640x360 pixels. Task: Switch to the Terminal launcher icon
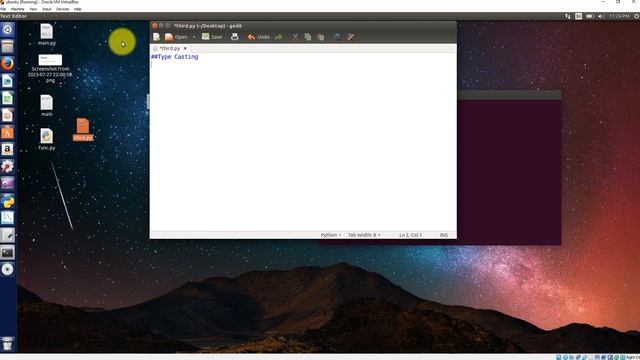pyautogui.click(x=7, y=252)
